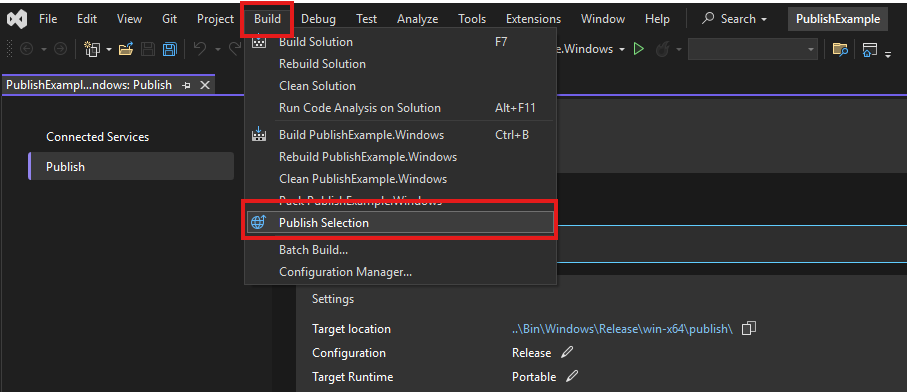Open the Extensions menu

click(x=533, y=19)
